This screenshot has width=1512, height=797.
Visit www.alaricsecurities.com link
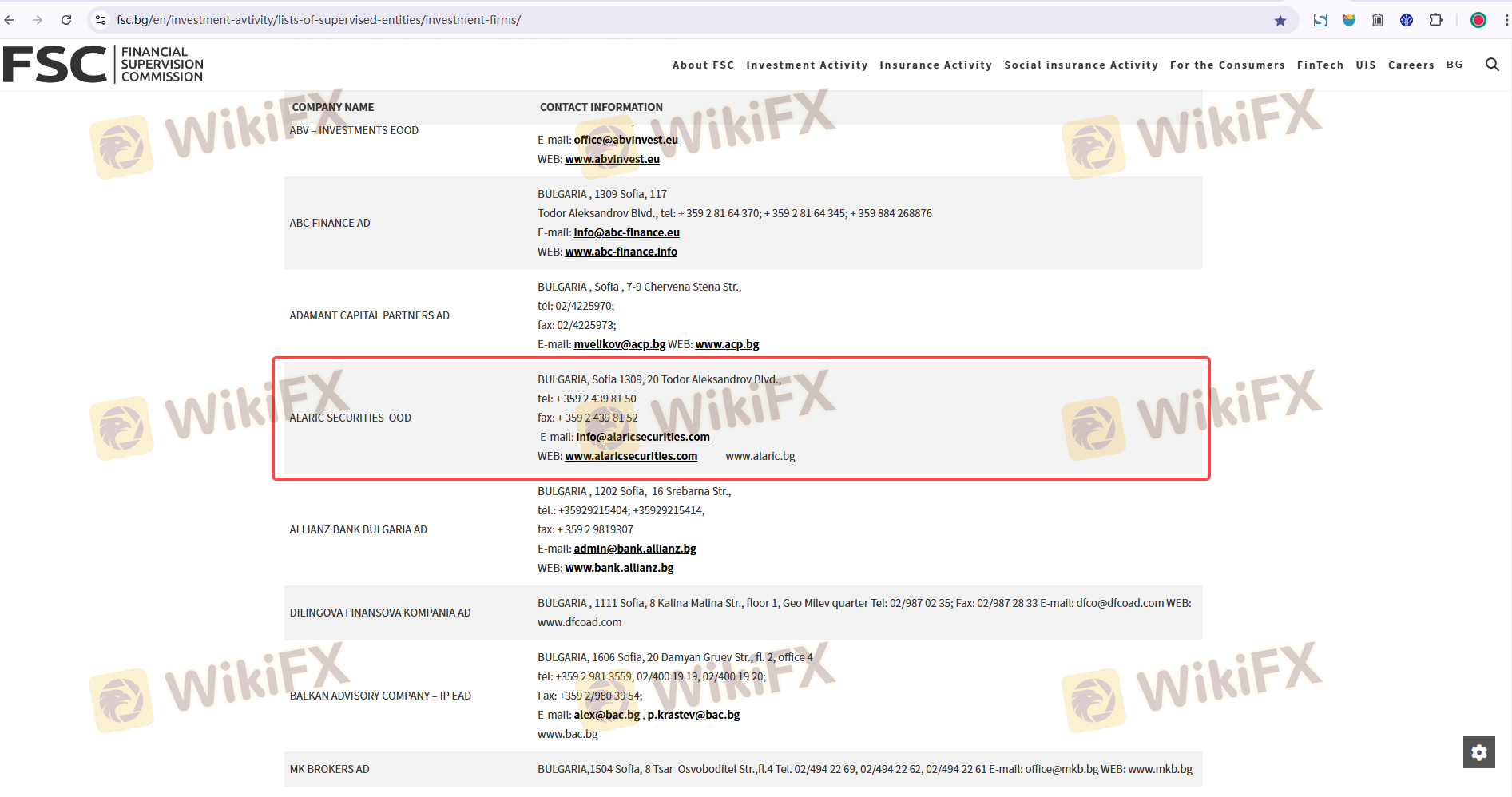point(631,456)
